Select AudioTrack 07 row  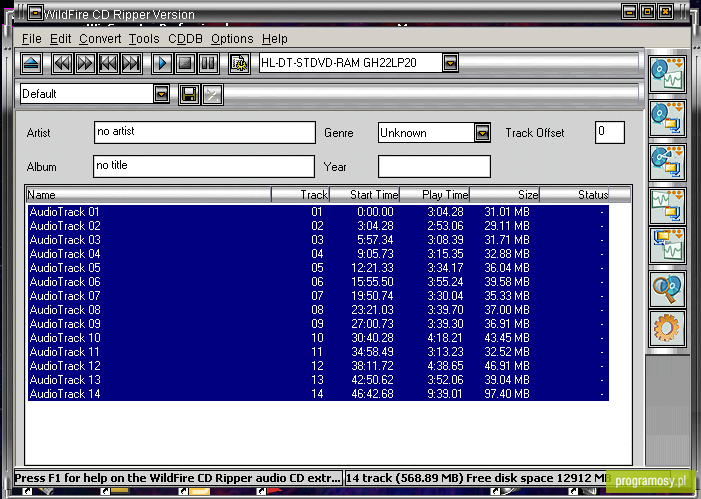318,296
